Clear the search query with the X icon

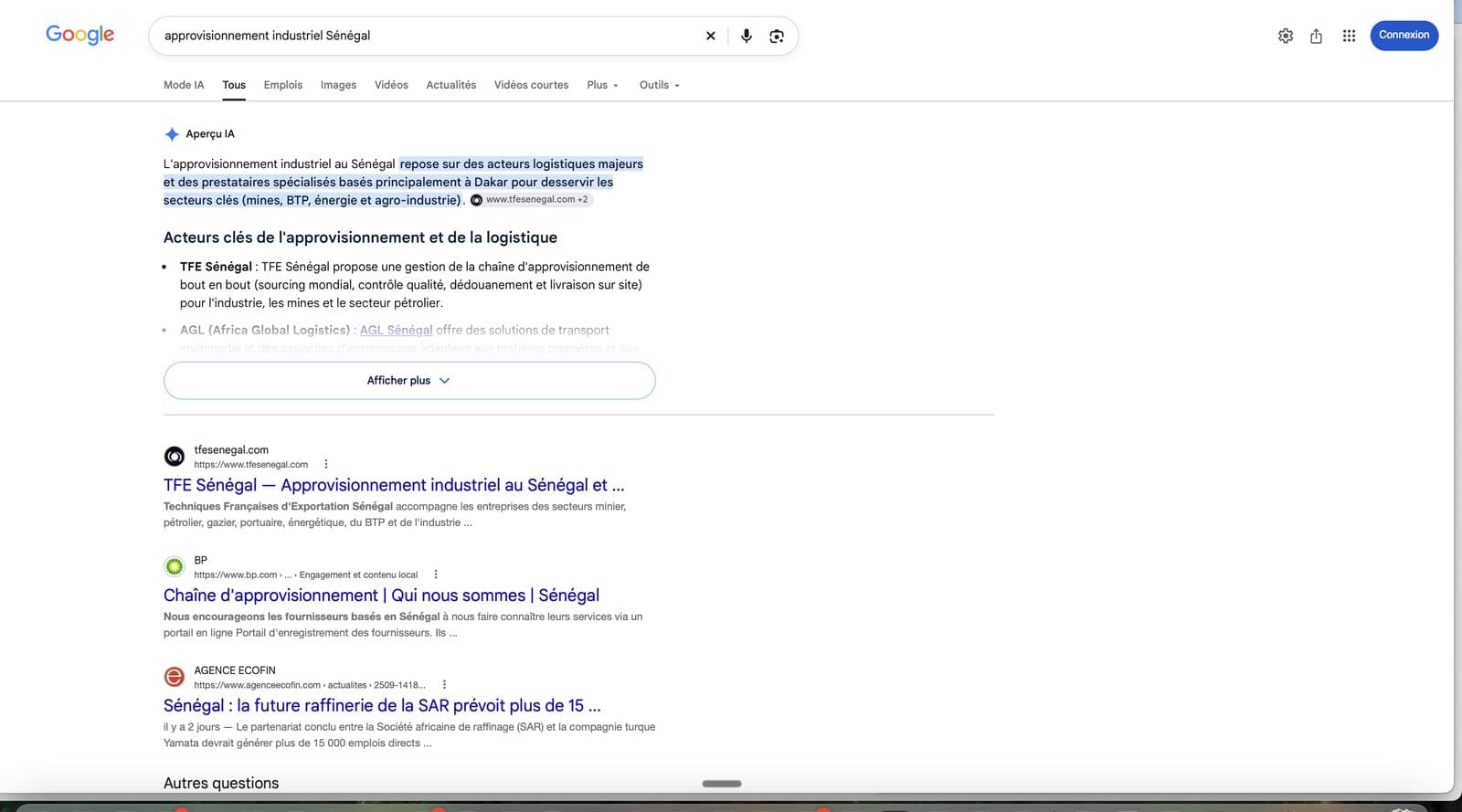tap(710, 36)
